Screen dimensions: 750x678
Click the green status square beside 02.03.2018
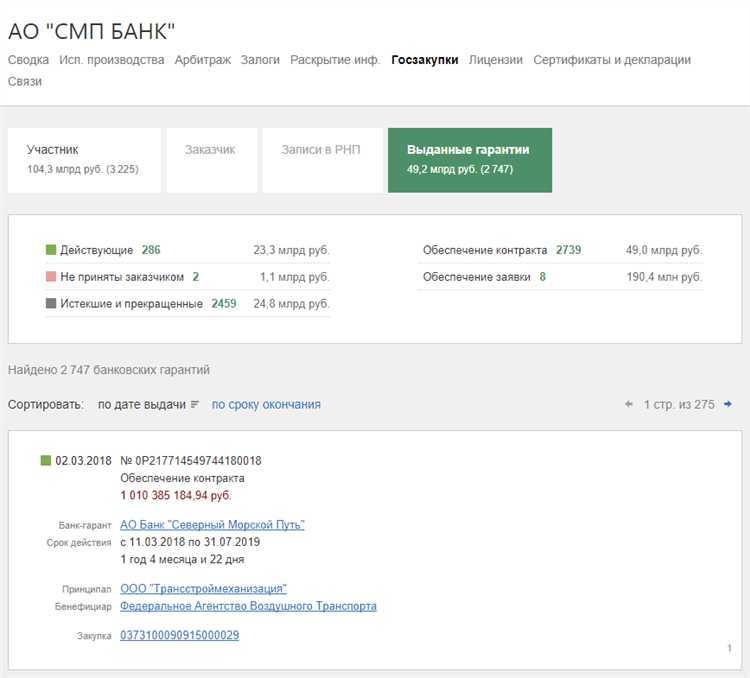pos(45,460)
